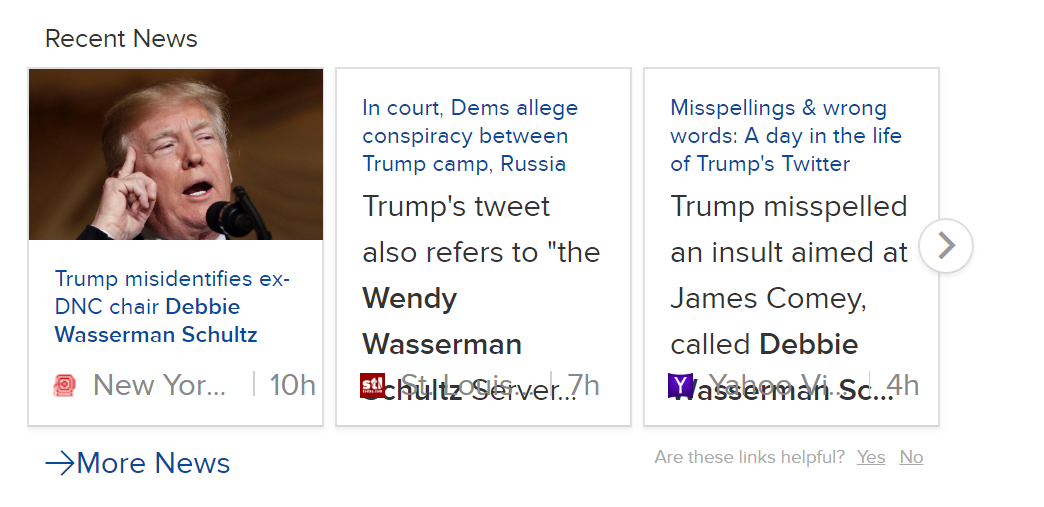
Task: Click the 'New Yor...' source name
Action: pyautogui.click(x=159, y=385)
